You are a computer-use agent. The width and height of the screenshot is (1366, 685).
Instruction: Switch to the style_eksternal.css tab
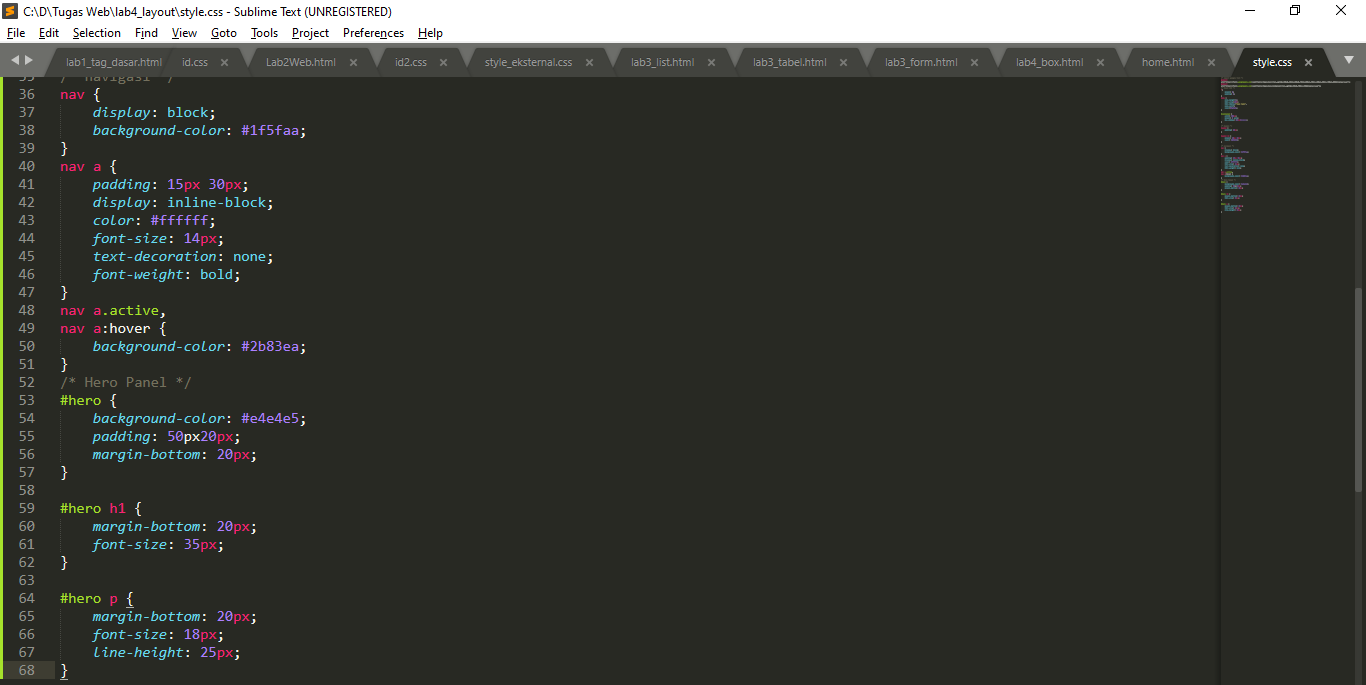click(528, 62)
